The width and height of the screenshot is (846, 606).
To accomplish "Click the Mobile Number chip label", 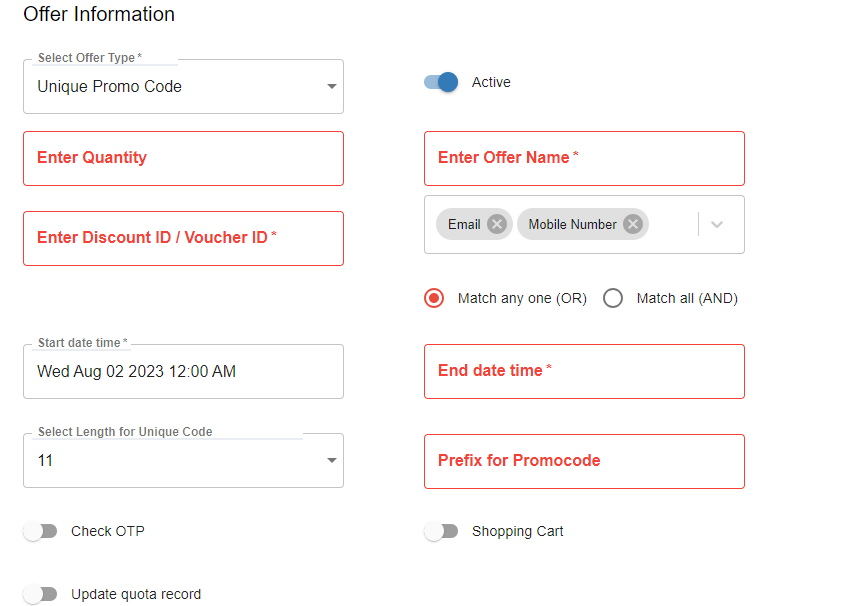I will click(x=572, y=224).
